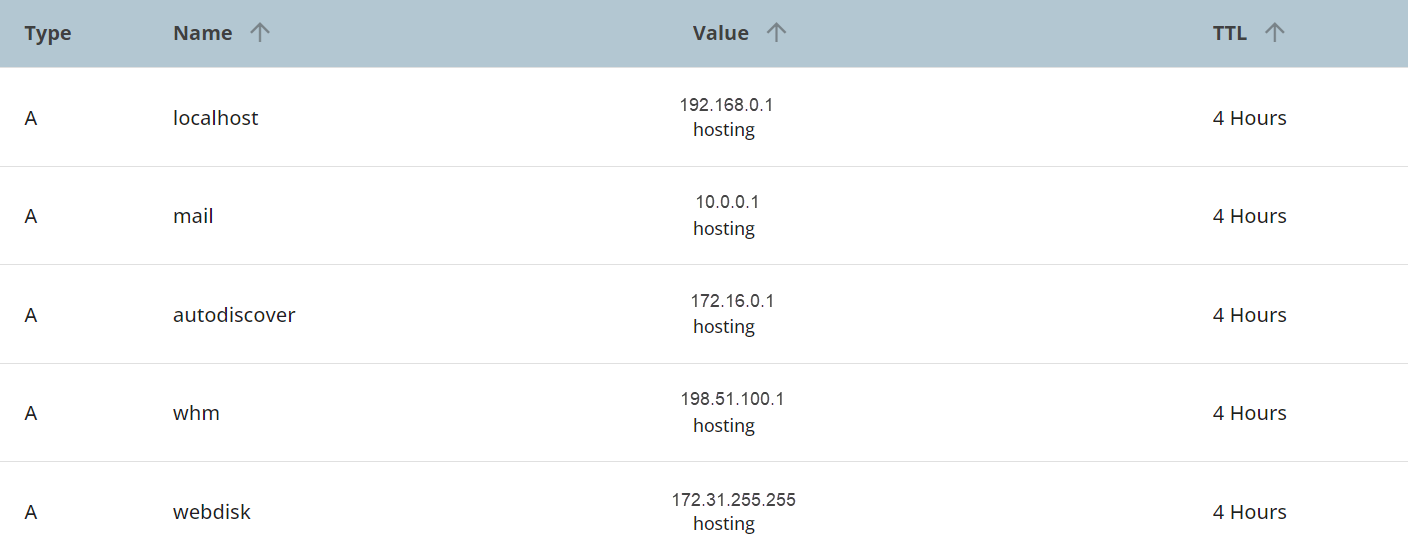Select the localhost record name

pyautogui.click(x=215, y=118)
